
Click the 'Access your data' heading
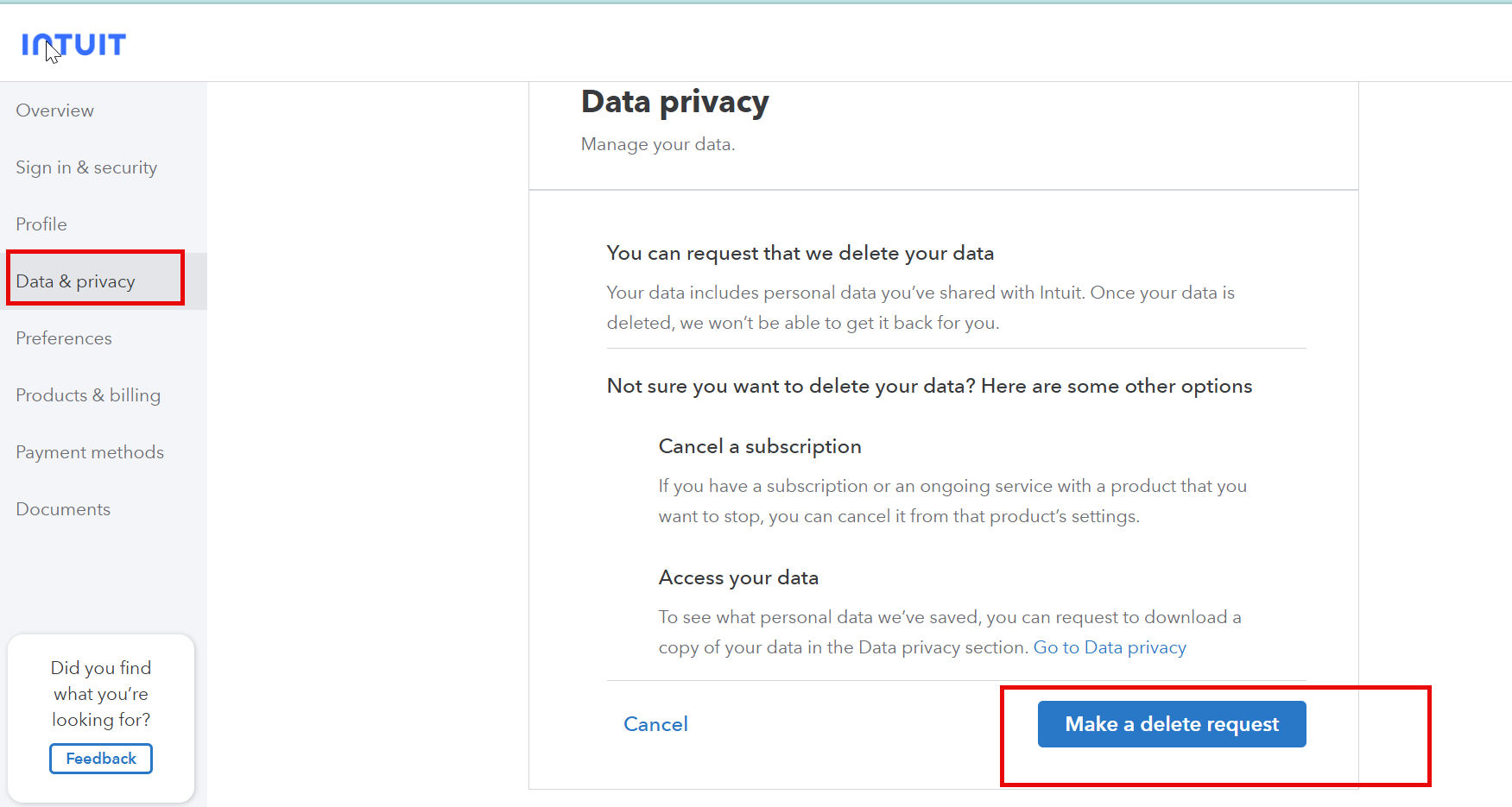point(738,577)
